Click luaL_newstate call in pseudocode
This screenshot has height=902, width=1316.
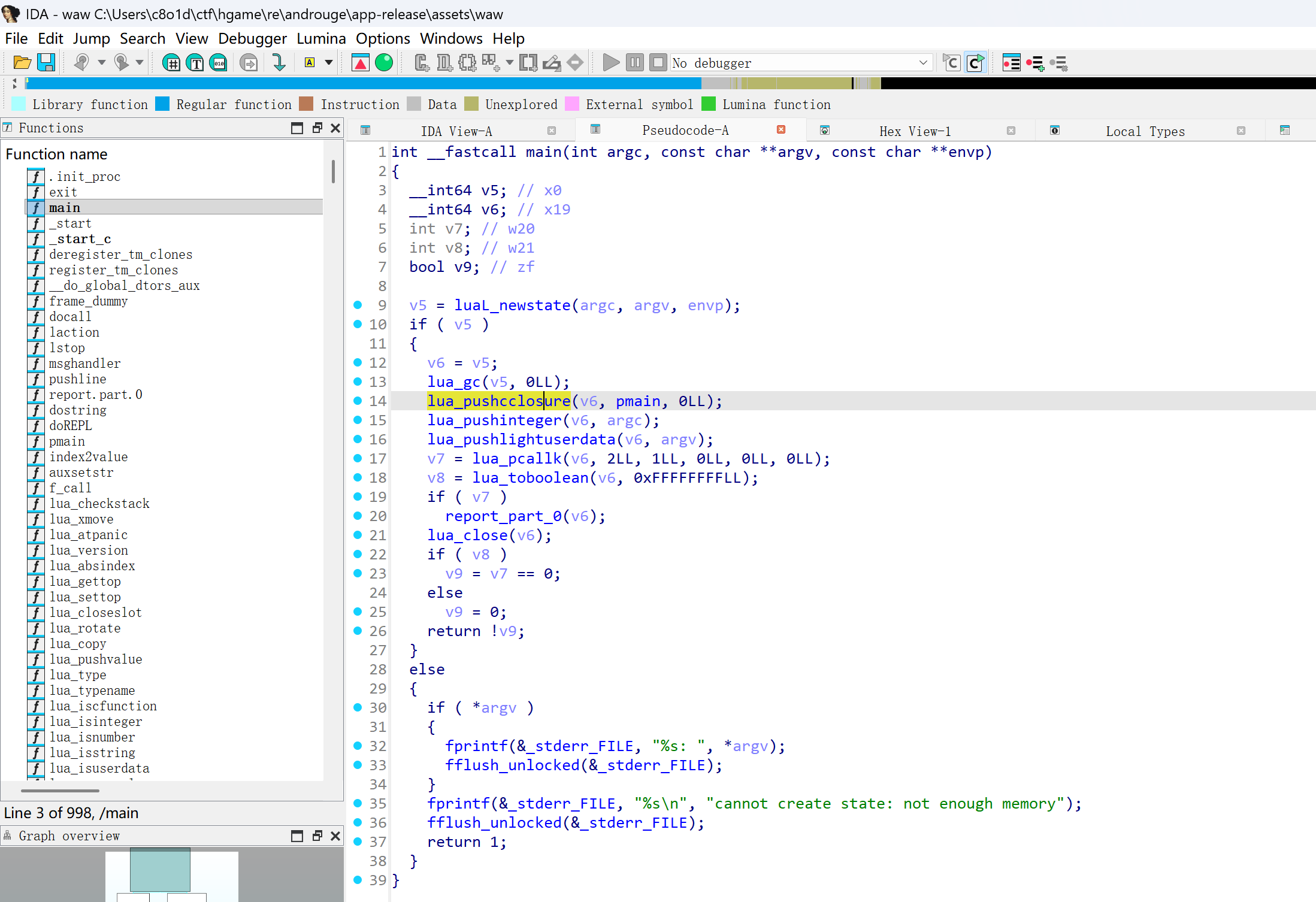512,305
